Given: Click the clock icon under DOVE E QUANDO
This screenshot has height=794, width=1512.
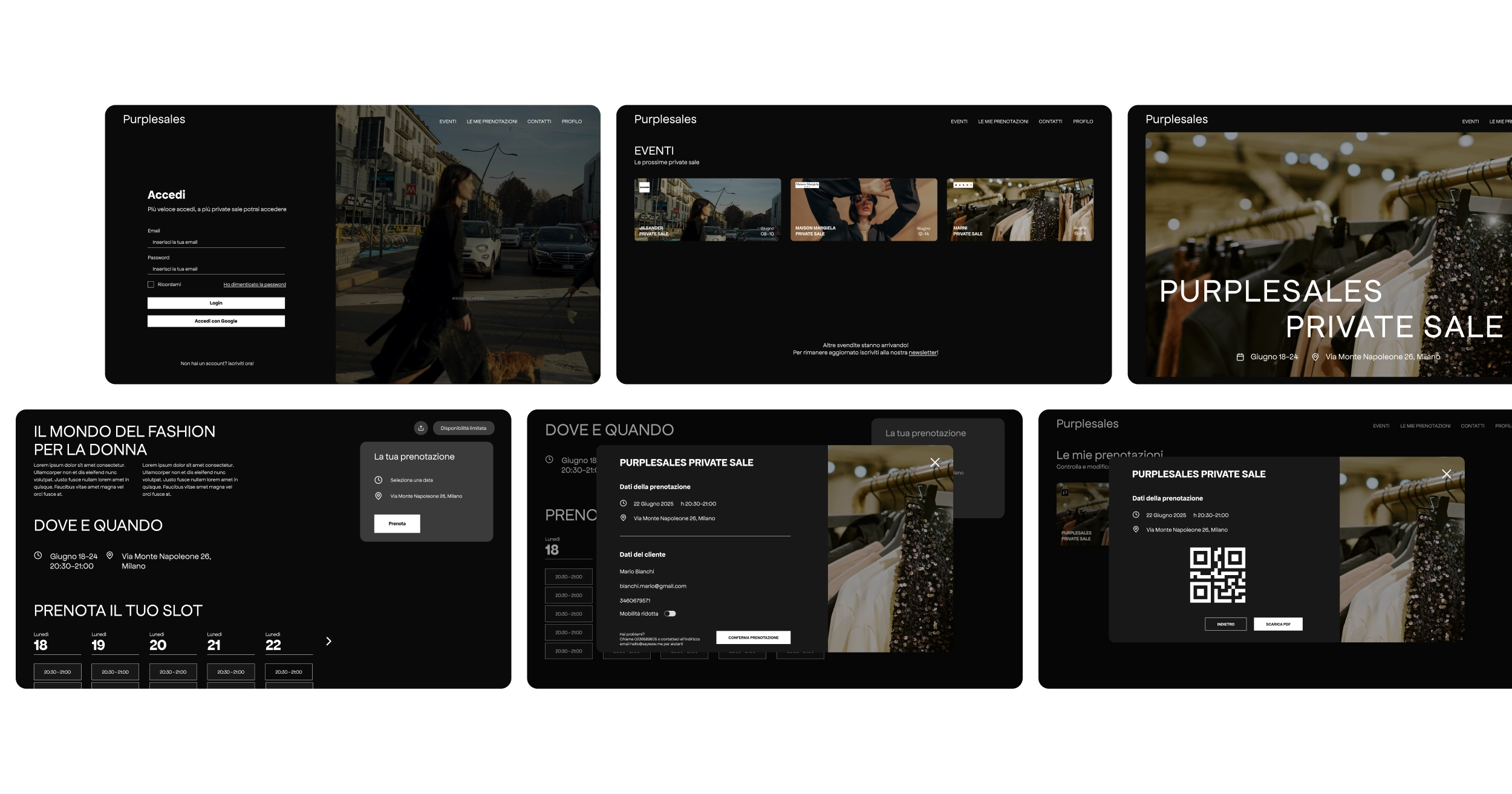Looking at the screenshot, I should pos(38,555).
